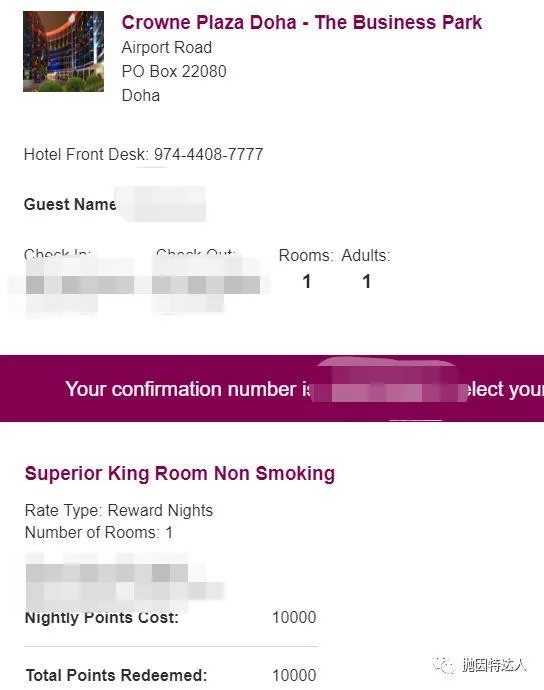Screen dimensions: 544x690
Task: Click the Total Points Redeemed value 10000
Action: (x=294, y=675)
